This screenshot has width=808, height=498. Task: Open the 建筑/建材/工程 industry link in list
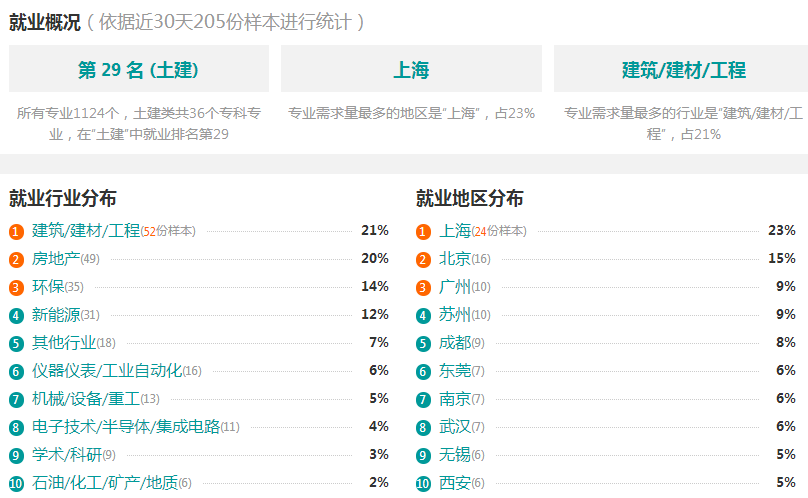[86, 230]
